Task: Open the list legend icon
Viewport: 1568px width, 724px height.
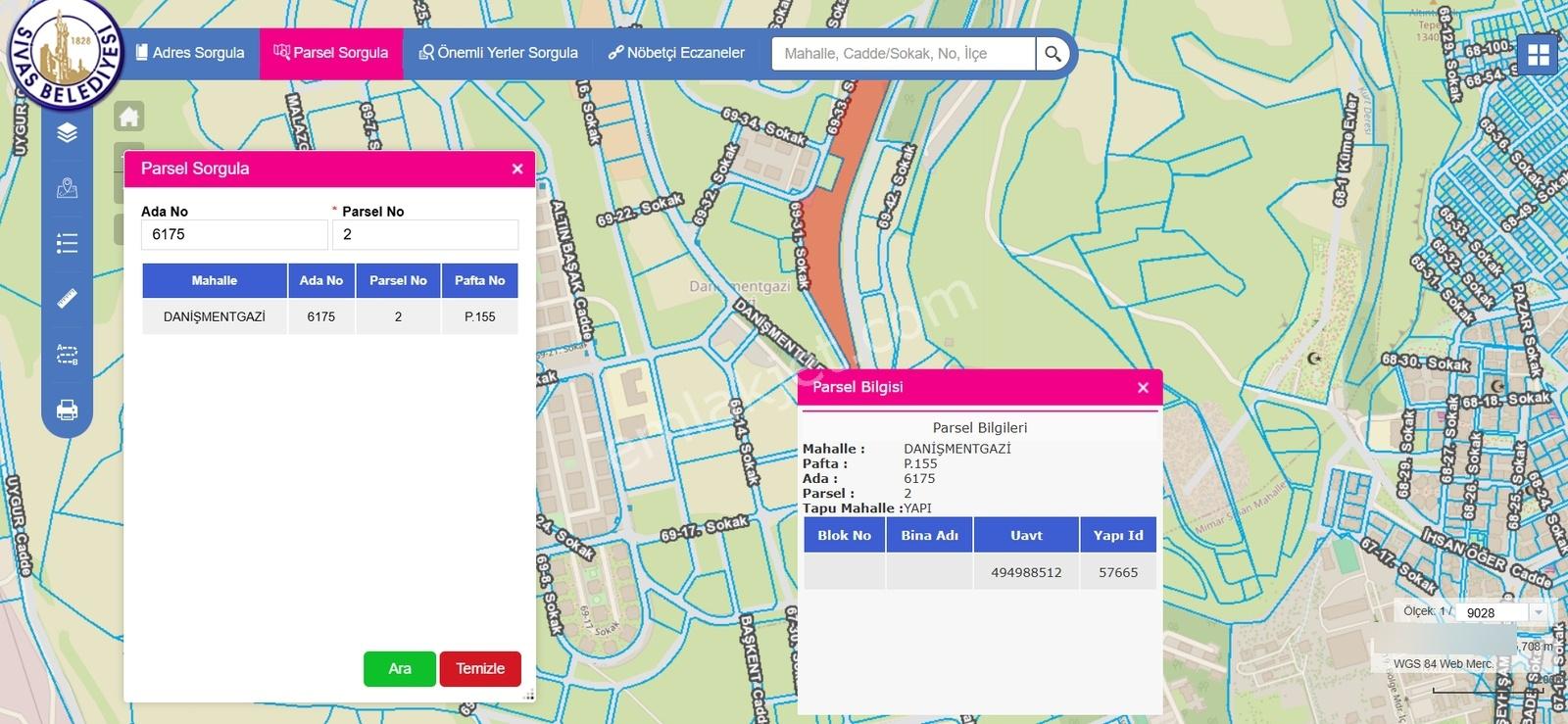Action: click(x=67, y=243)
